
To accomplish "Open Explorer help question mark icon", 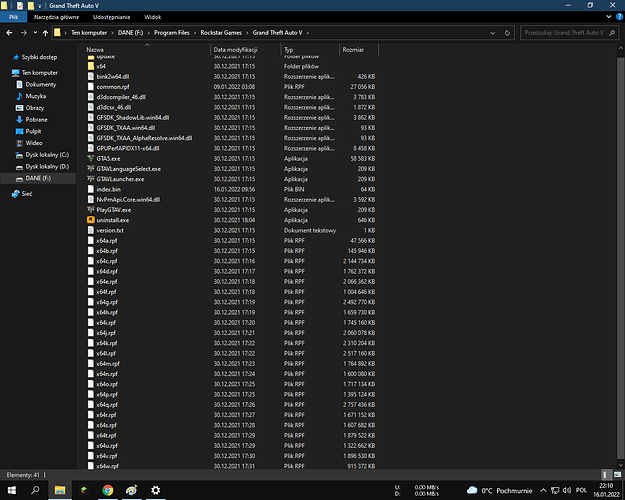I will [x=620, y=17].
